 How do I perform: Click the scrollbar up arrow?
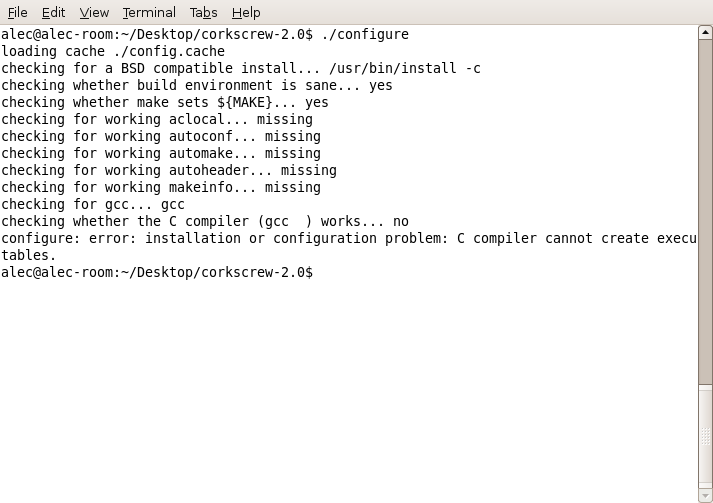pyautogui.click(x=705, y=33)
